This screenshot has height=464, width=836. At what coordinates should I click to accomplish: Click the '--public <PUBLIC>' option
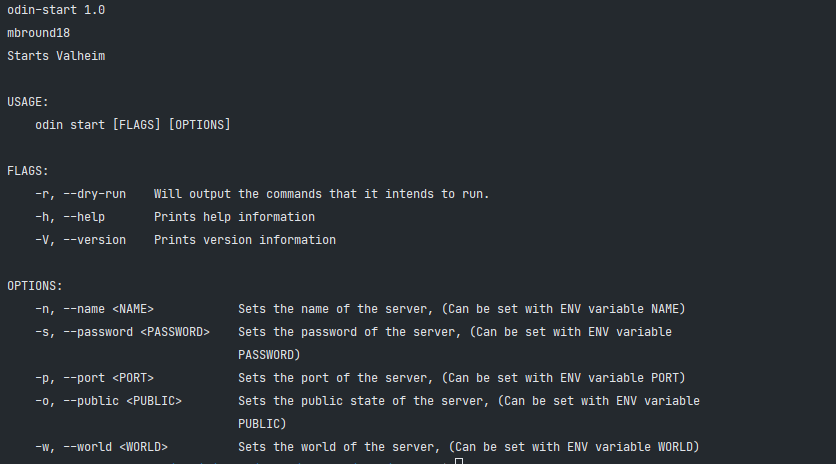[122, 401]
